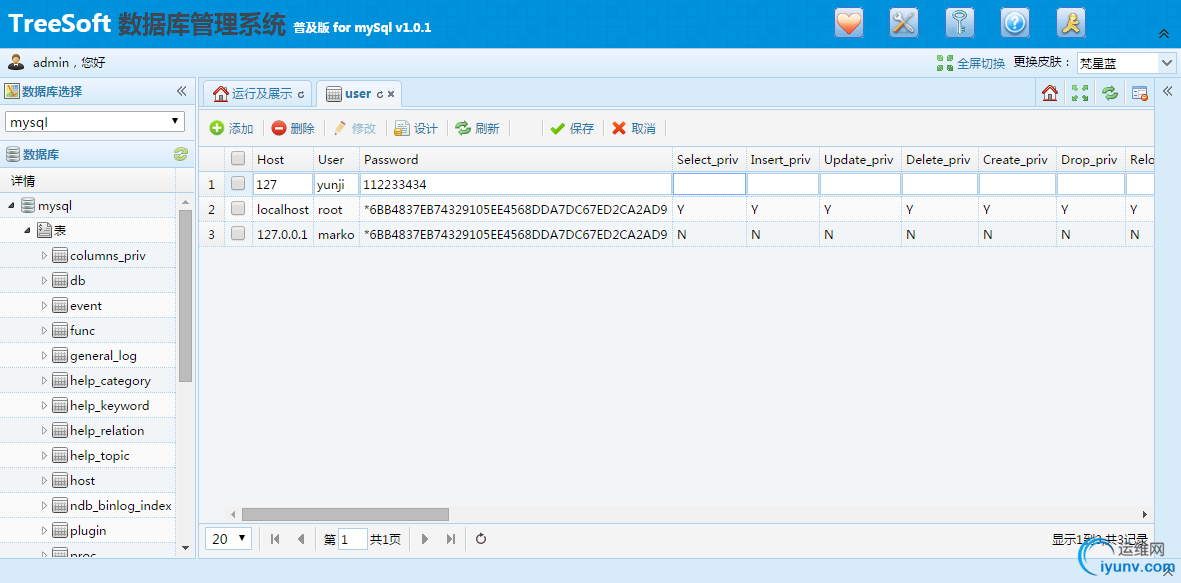Click the 刷新 refresh toolbar button

pyautogui.click(x=478, y=128)
